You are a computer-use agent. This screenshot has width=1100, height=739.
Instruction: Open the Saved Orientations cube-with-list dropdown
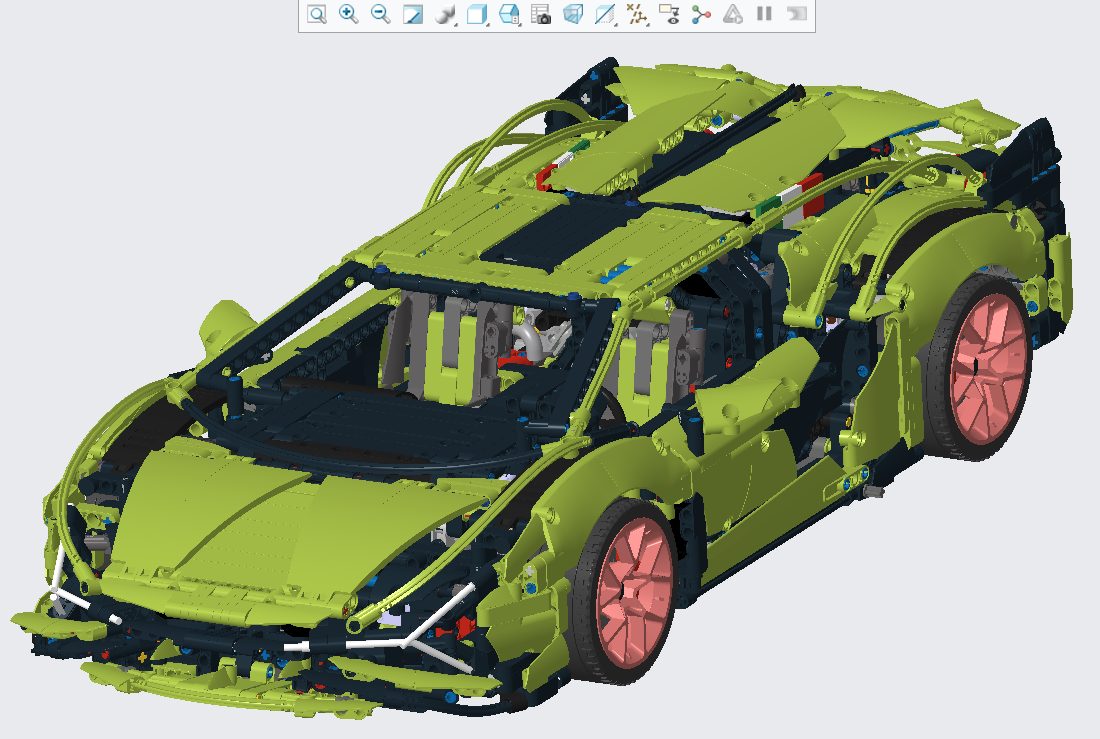tap(509, 14)
